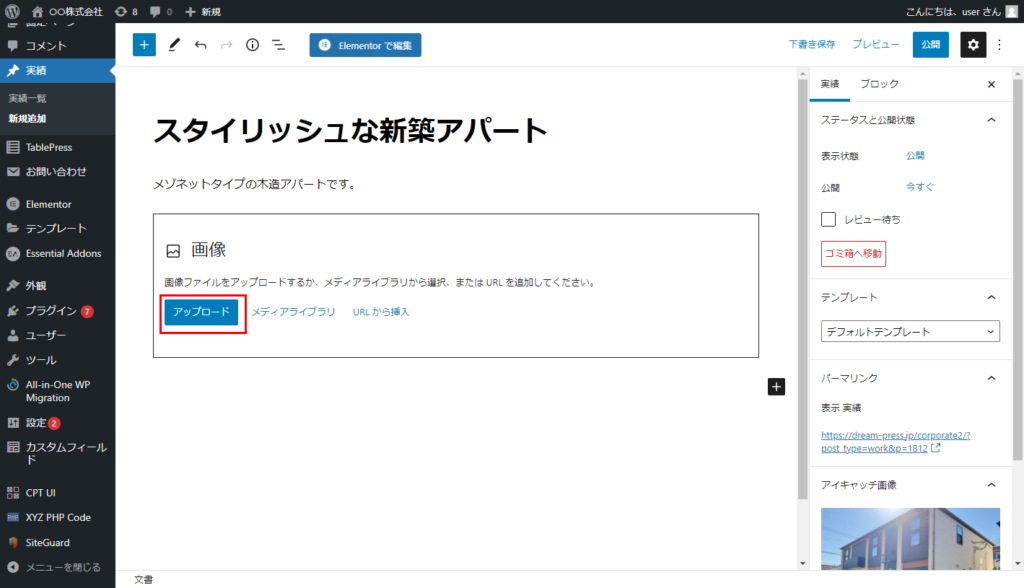The image size is (1024, 588).
Task: Open the List View outline icon
Action: pos(278,45)
